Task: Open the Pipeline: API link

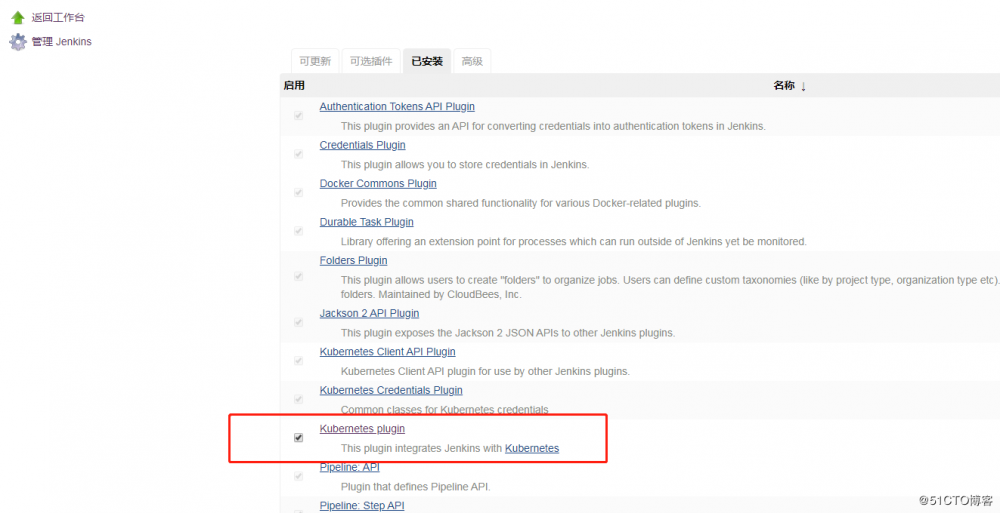Action: coord(349,467)
